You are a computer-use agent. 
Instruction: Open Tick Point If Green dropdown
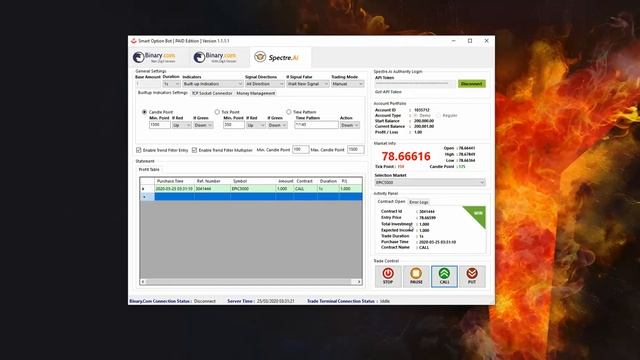pos(277,125)
